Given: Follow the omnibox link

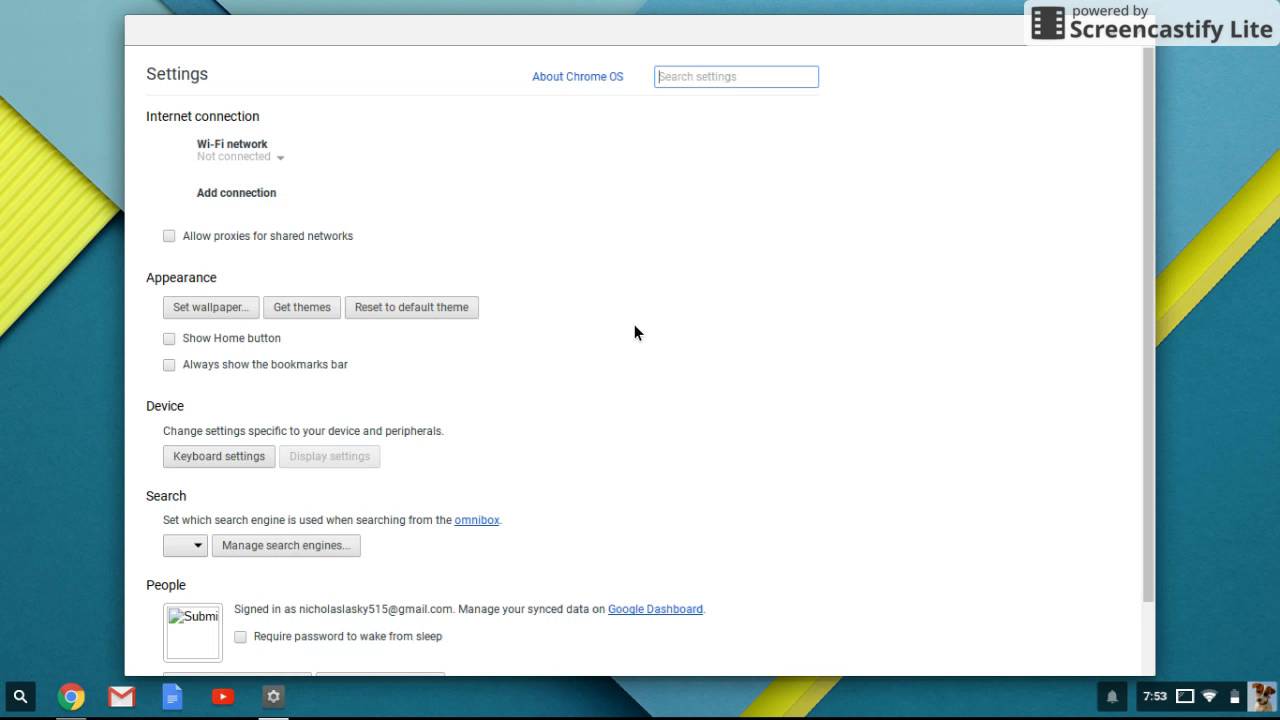Looking at the screenshot, I should coord(477,520).
